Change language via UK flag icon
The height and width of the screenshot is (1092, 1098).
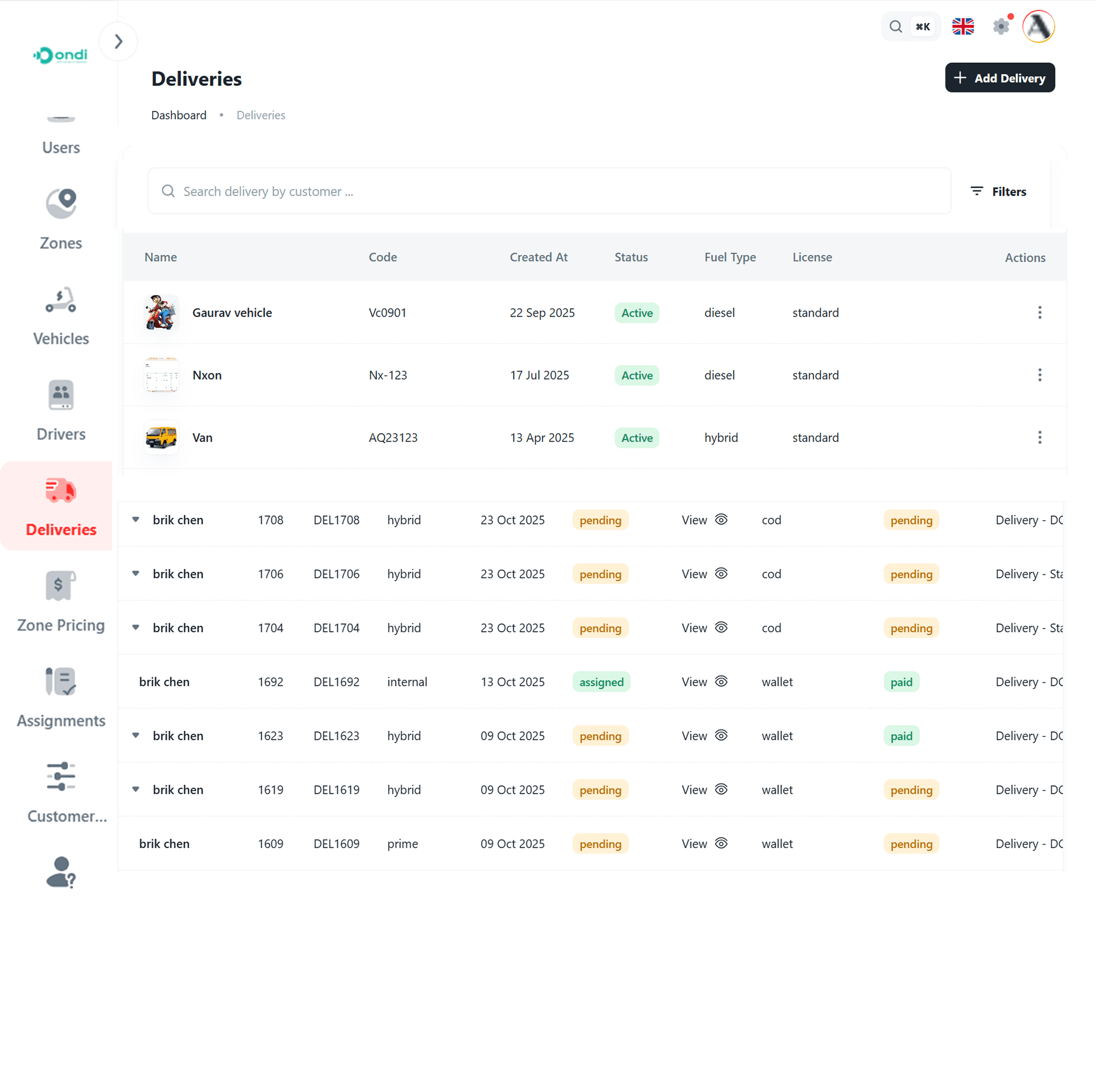click(963, 26)
